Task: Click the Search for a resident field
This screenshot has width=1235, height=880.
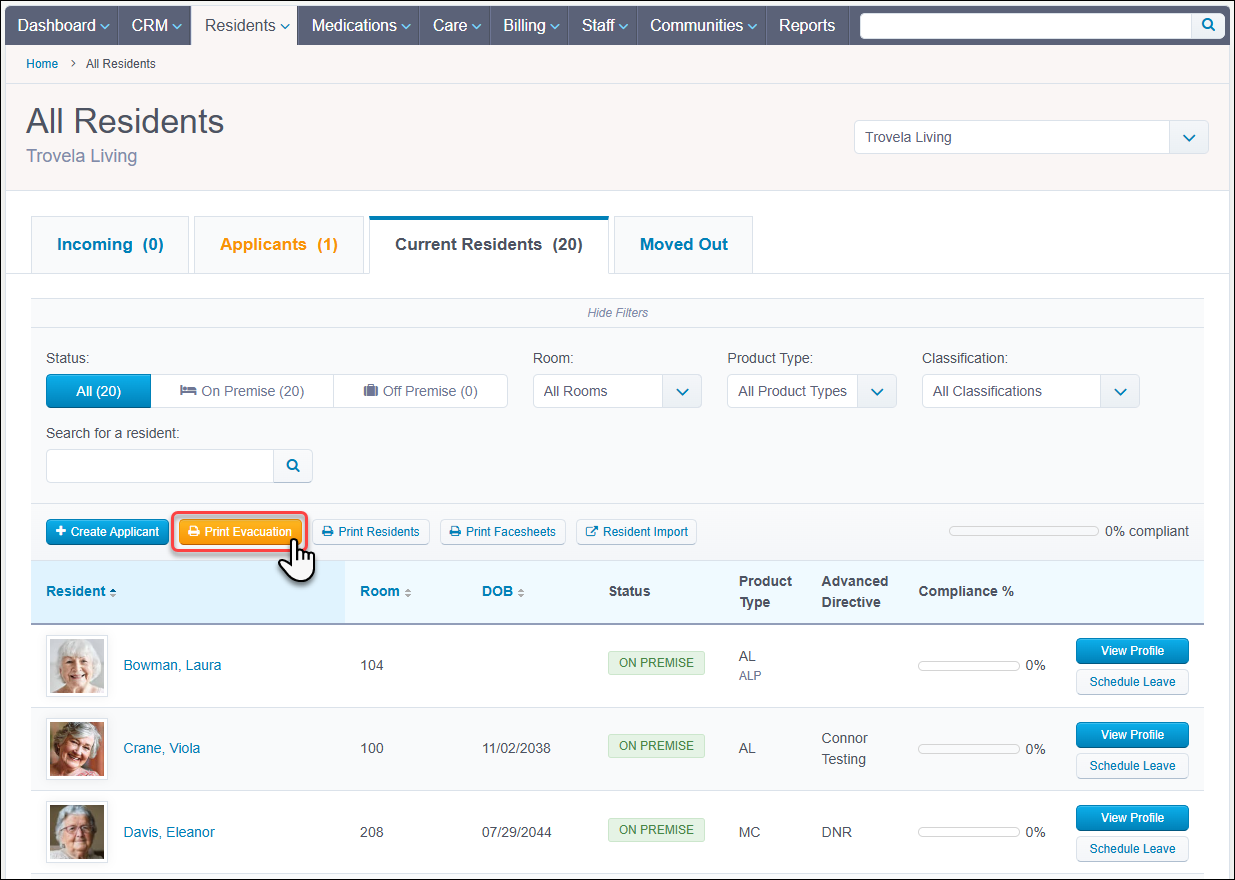Action: [x=160, y=466]
